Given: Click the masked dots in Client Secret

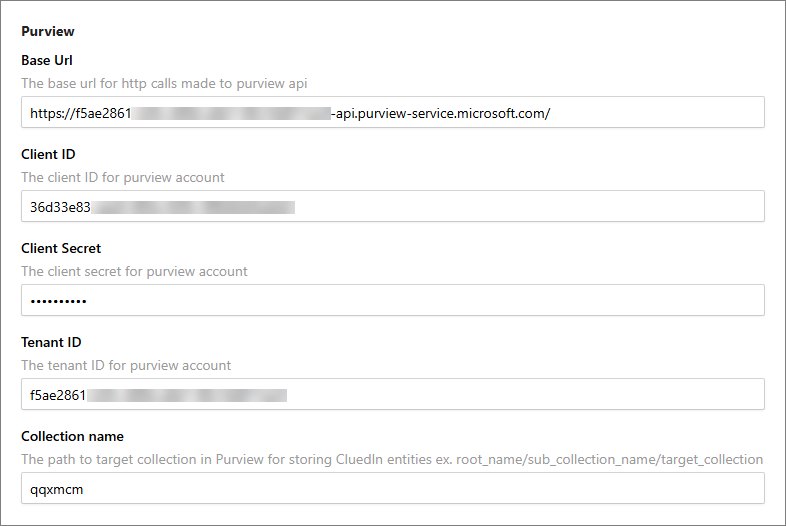Looking at the screenshot, I should coord(58,301).
